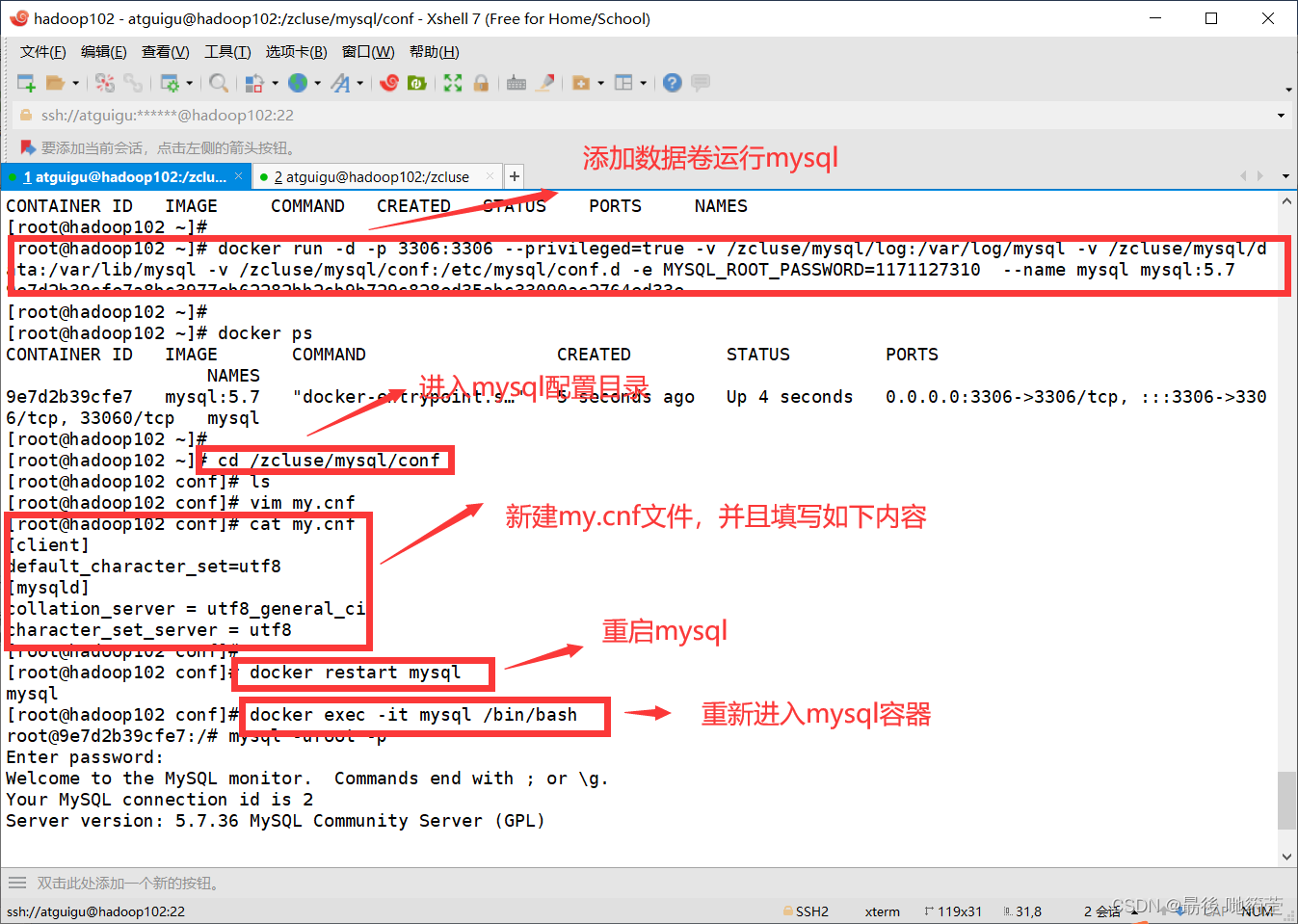Click the New Folder toolbar icon
This screenshot has width=1298, height=924.
[x=581, y=84]
